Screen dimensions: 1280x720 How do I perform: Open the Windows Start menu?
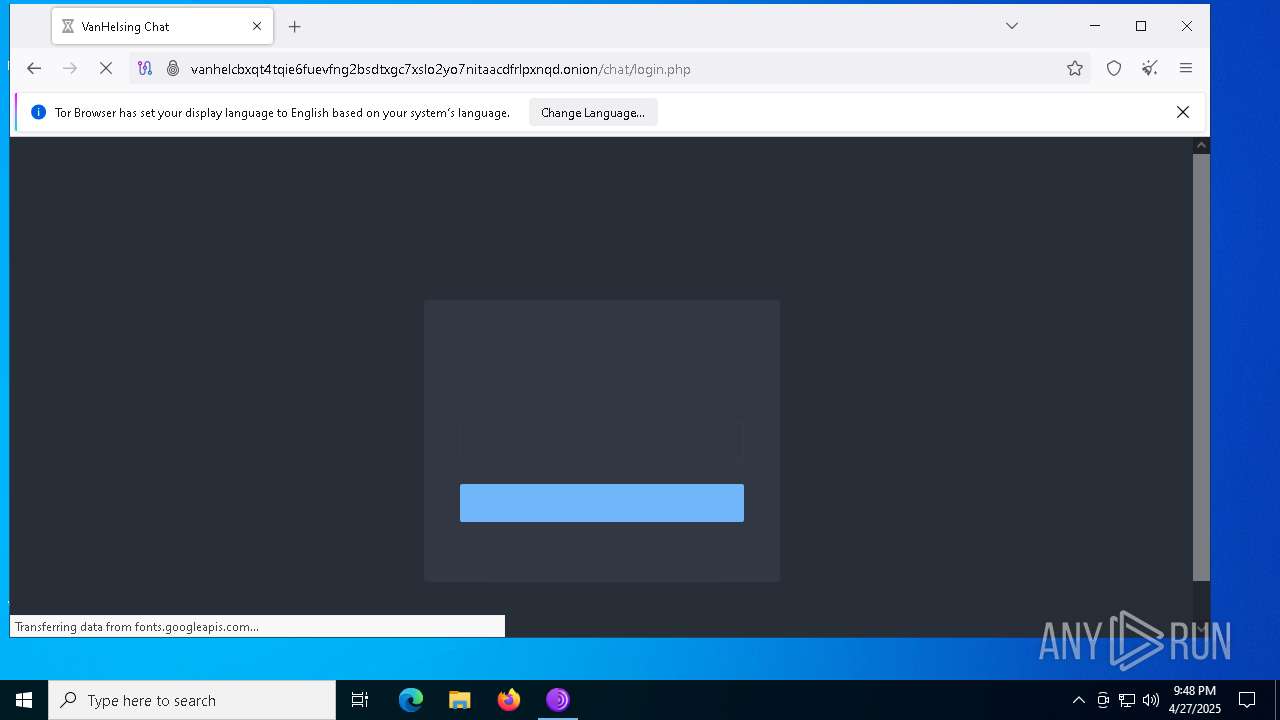(24, 700)
